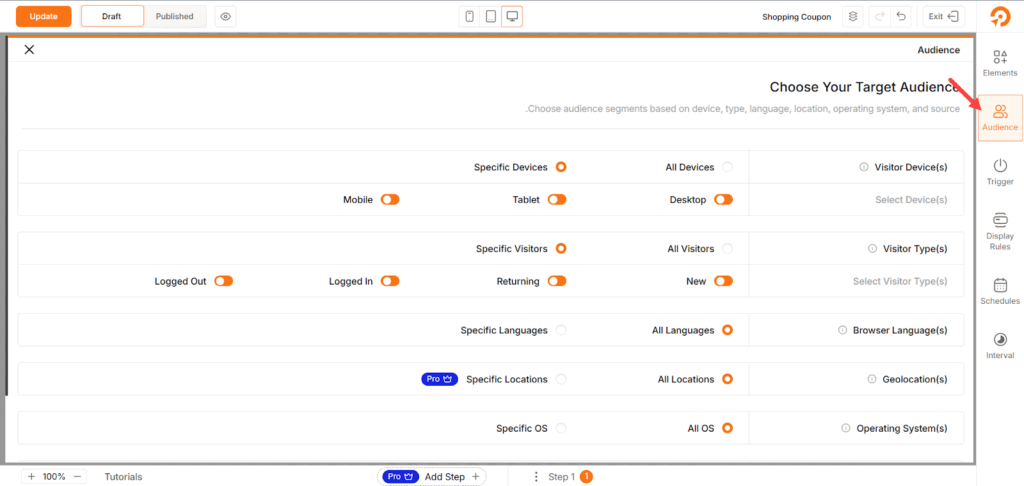The width and height of the screenshot is (1024, 486).
Task: Open the Interval settings panel
Action: tap(1000, 346)
